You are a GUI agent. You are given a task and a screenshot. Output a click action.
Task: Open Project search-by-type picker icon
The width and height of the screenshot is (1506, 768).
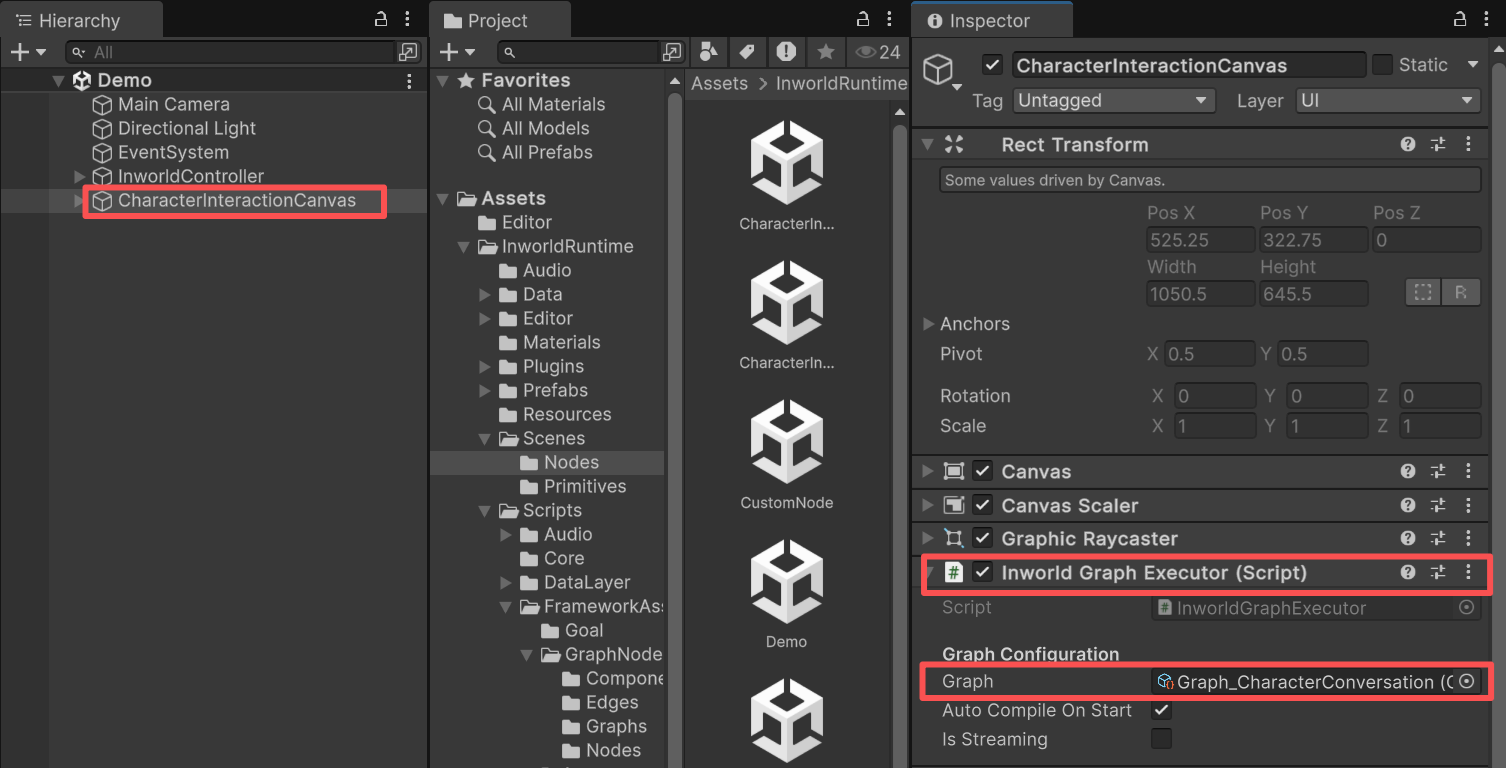click(673, 52)
